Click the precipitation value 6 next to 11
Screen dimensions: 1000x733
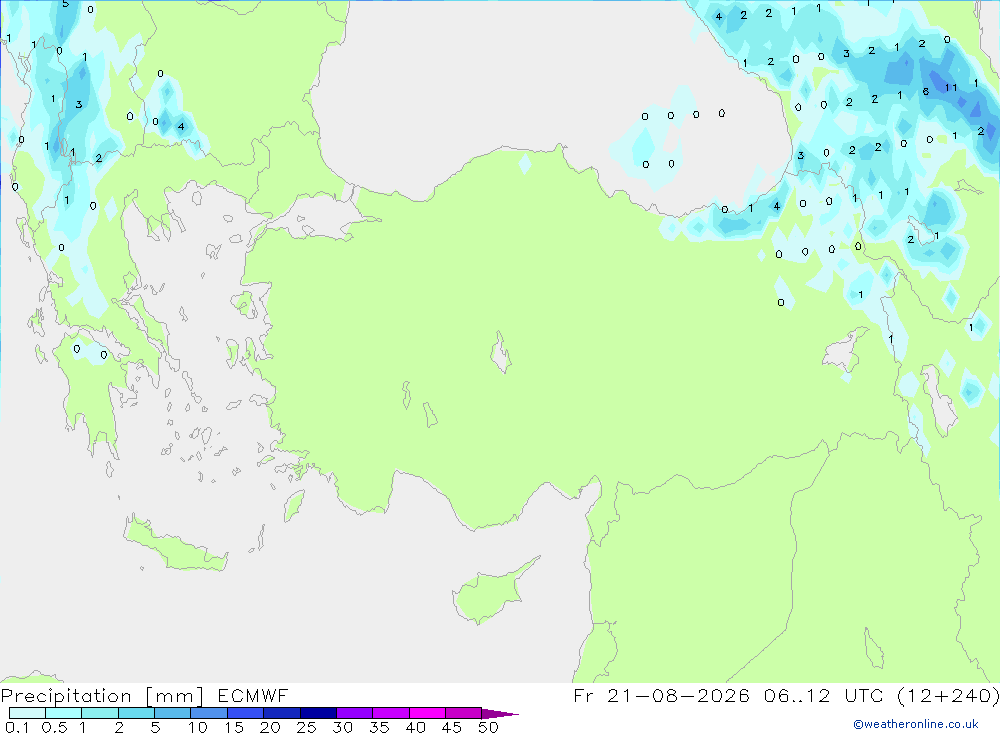(x=925, y=92)
